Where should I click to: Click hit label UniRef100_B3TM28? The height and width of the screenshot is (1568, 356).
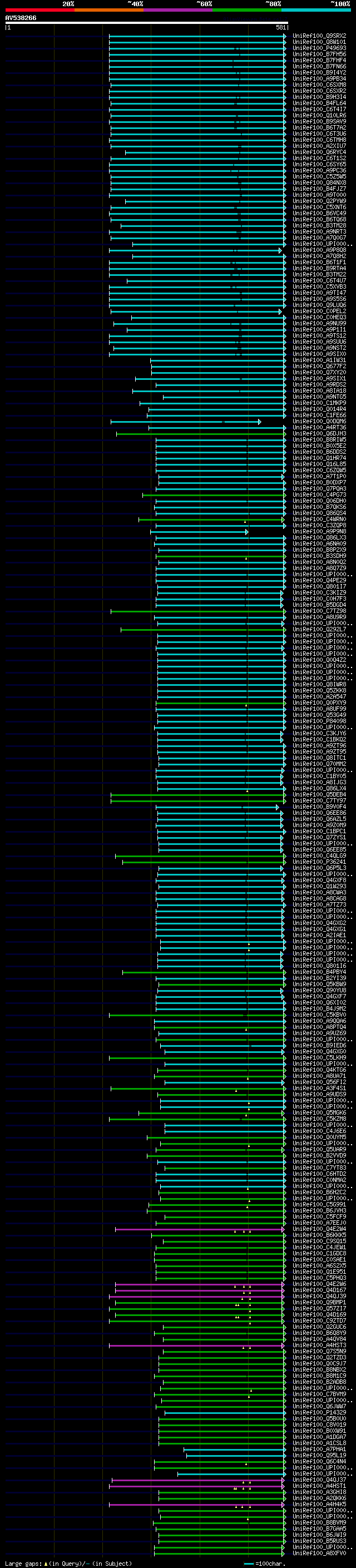coord(319,226)
